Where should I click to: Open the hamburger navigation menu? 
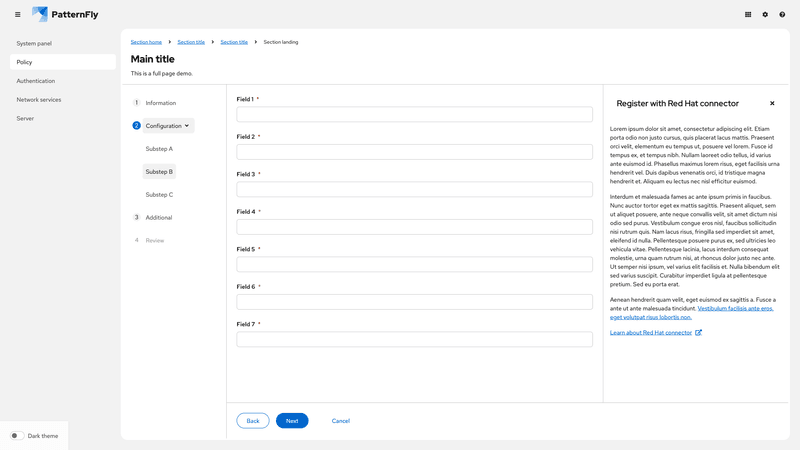coord(17,15)
